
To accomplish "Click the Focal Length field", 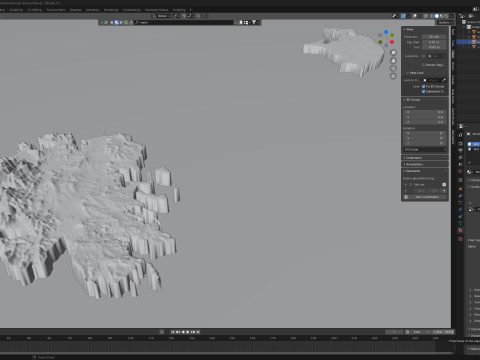I will click(434, 37).
